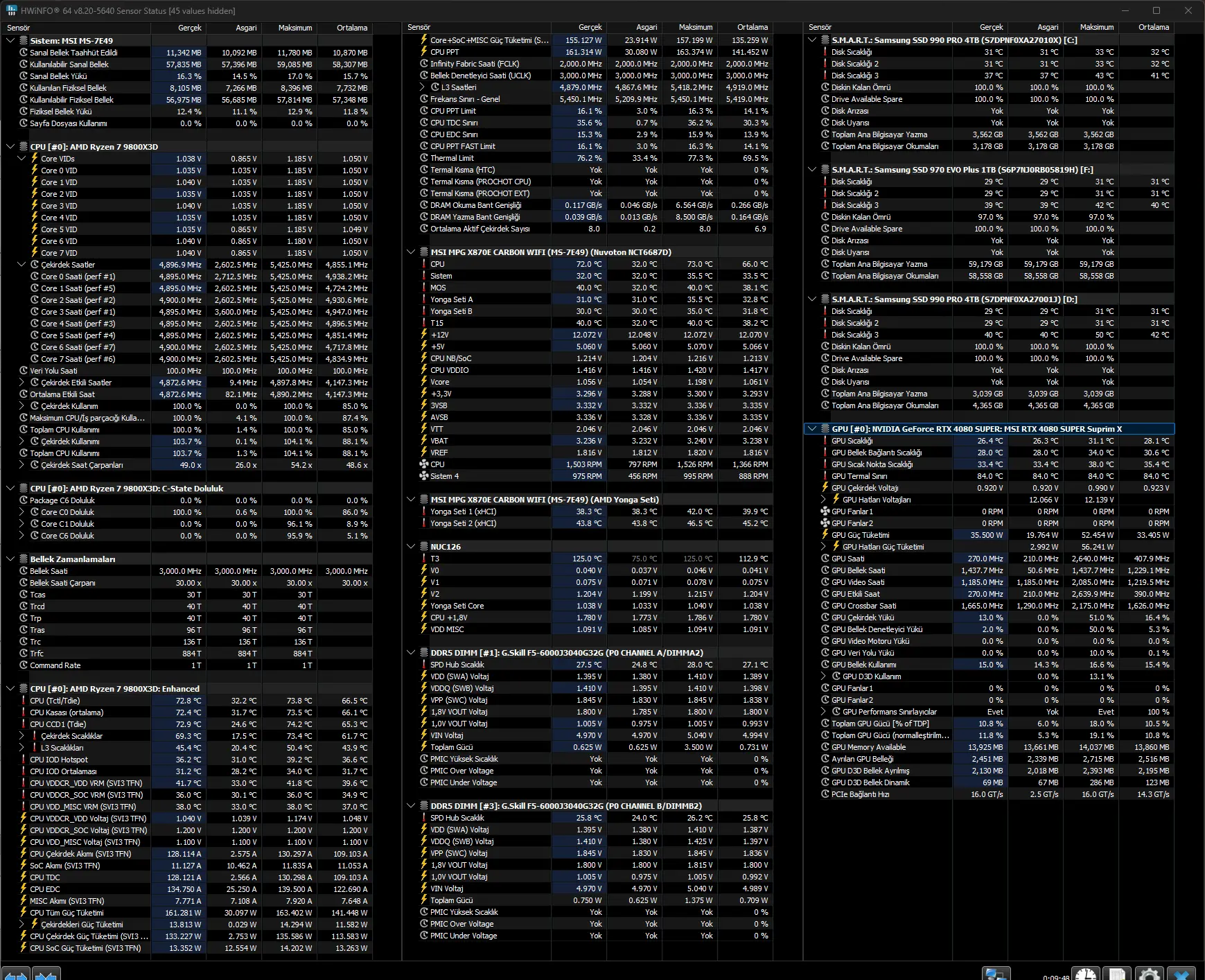The width and height of the screenshot is (1205, 980).
Task: Click the lightning icon beside Core 0 VID
Action: [x=35, y=170]
